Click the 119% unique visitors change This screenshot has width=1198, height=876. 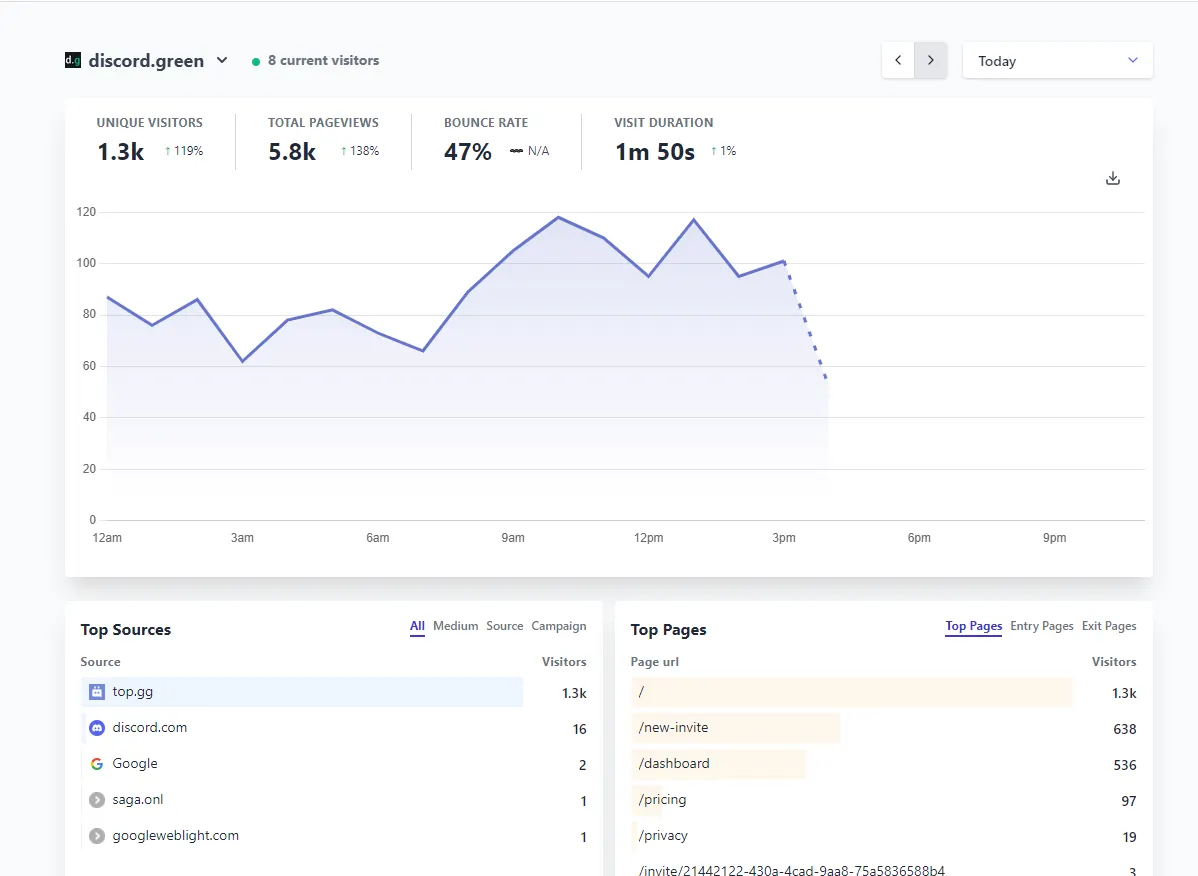[x=184, y=151]
